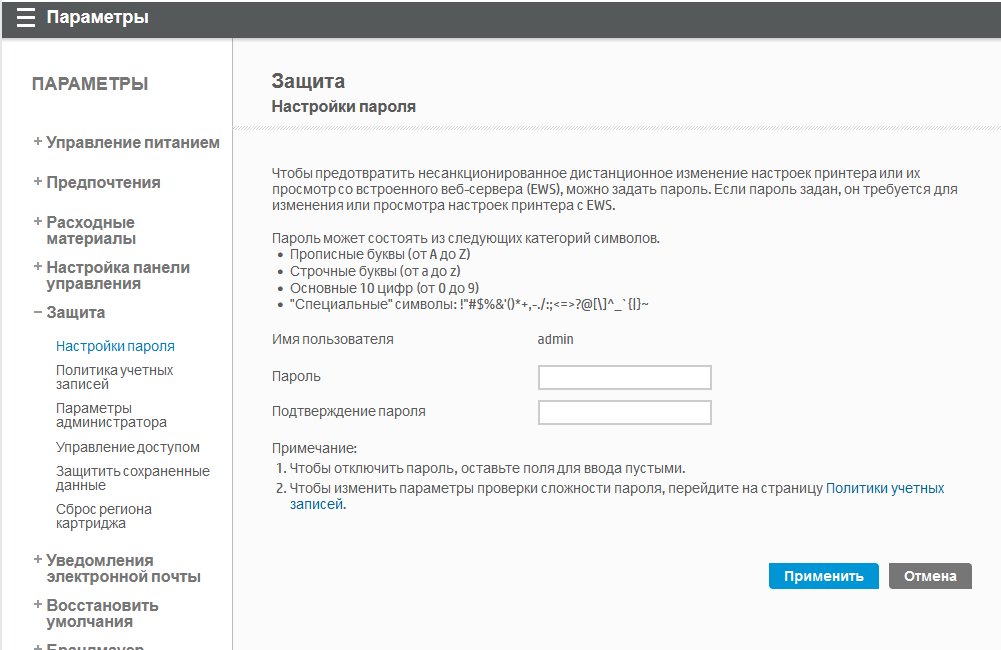Open Параметры администратора page
The image size is (1001, 650).
(111, 415)
